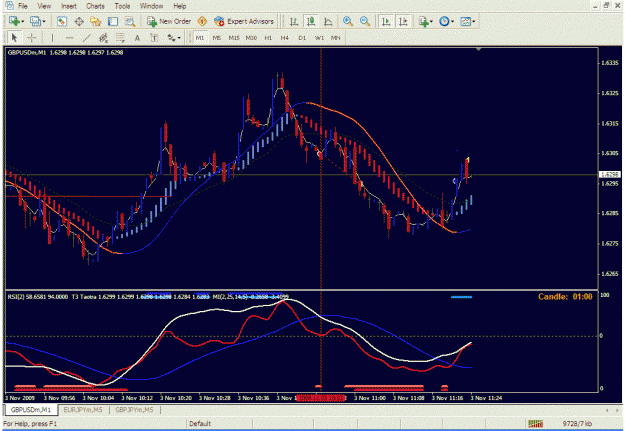The width and height of the screenshot is (625, 431).
Task: Select the M30 timeframe button
Action: 251,38
